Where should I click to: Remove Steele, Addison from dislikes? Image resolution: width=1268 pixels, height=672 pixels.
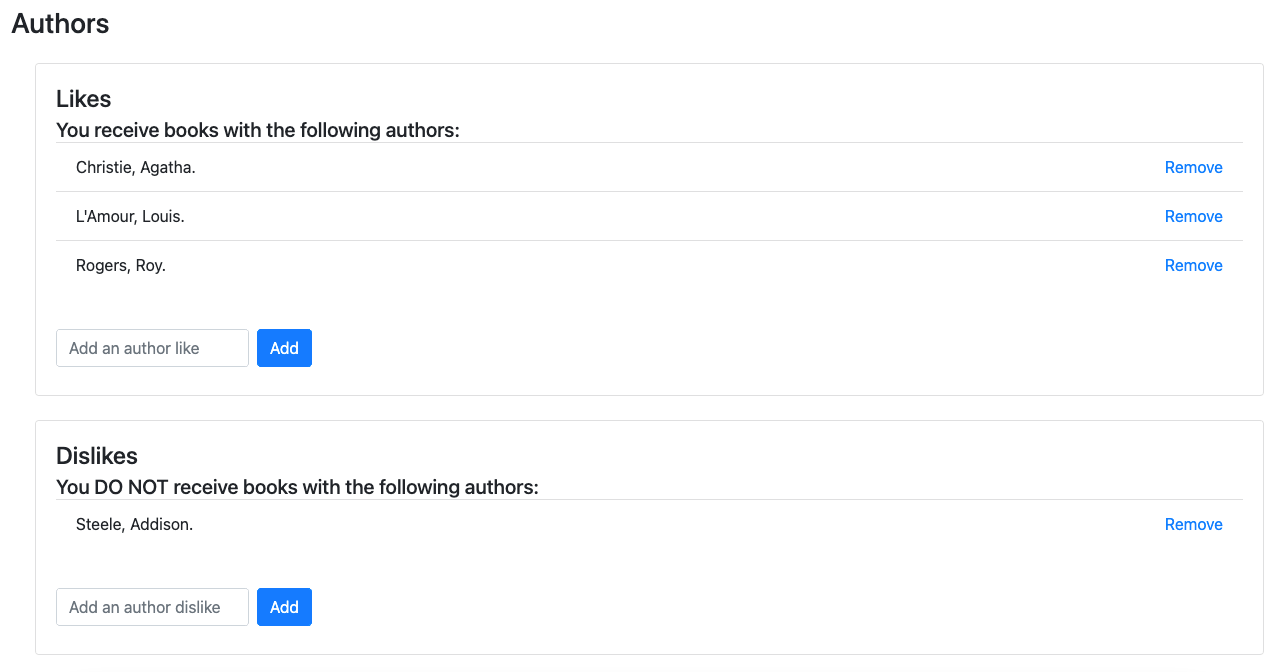tap(1193, 525)
